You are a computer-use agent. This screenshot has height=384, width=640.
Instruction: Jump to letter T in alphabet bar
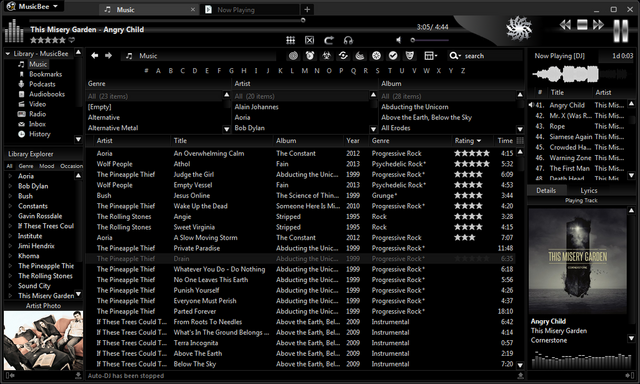pyautogui.click(x=390, y=71)
